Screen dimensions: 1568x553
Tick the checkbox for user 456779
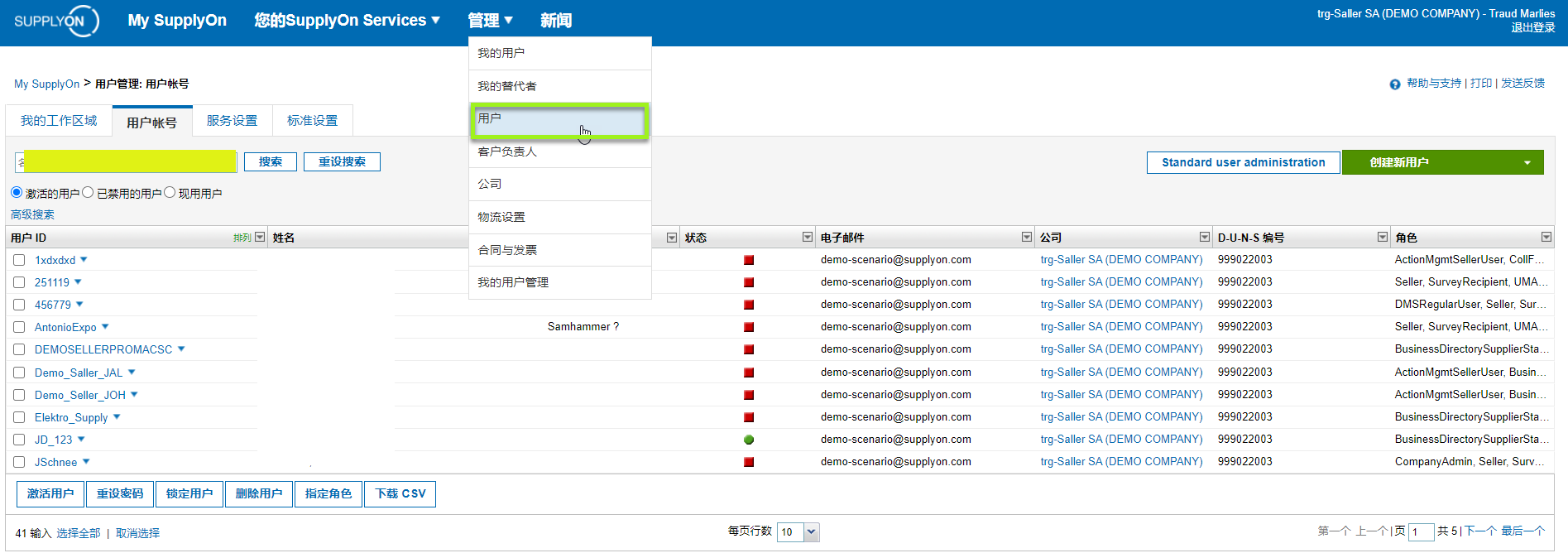point(19,305)
